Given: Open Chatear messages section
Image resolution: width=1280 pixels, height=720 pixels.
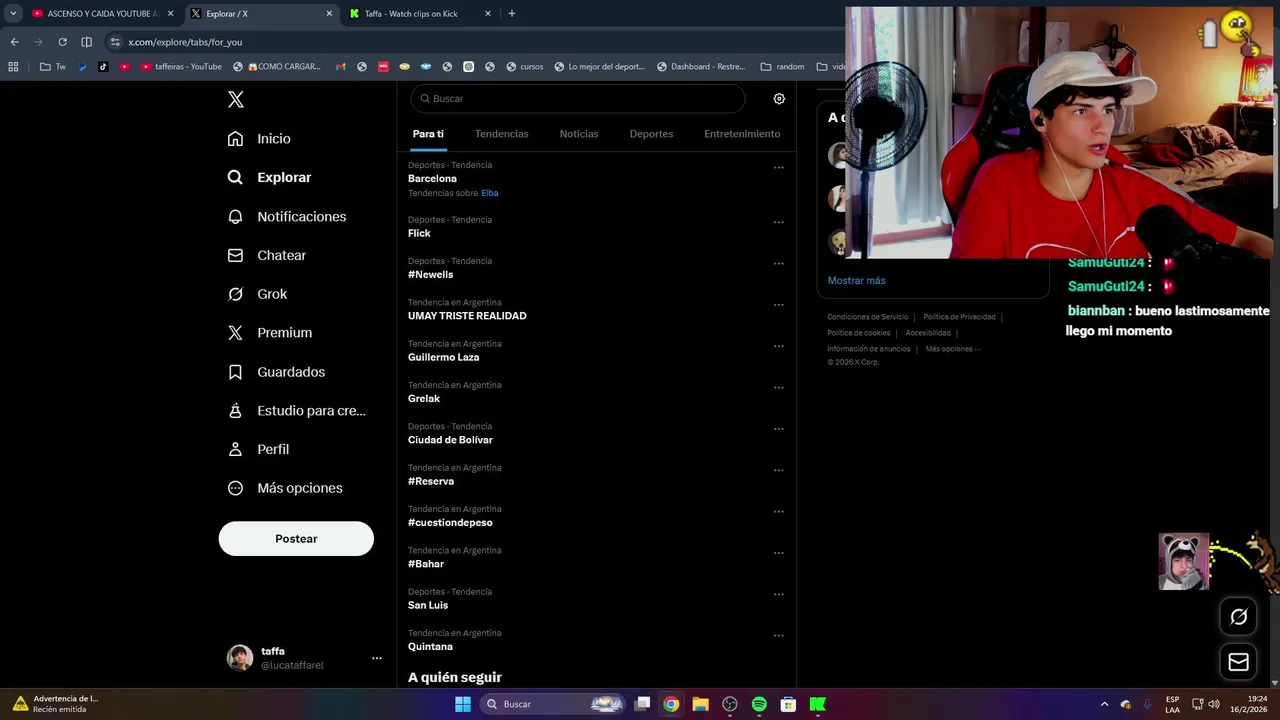Looking at the screenshot, I should 266,255.
